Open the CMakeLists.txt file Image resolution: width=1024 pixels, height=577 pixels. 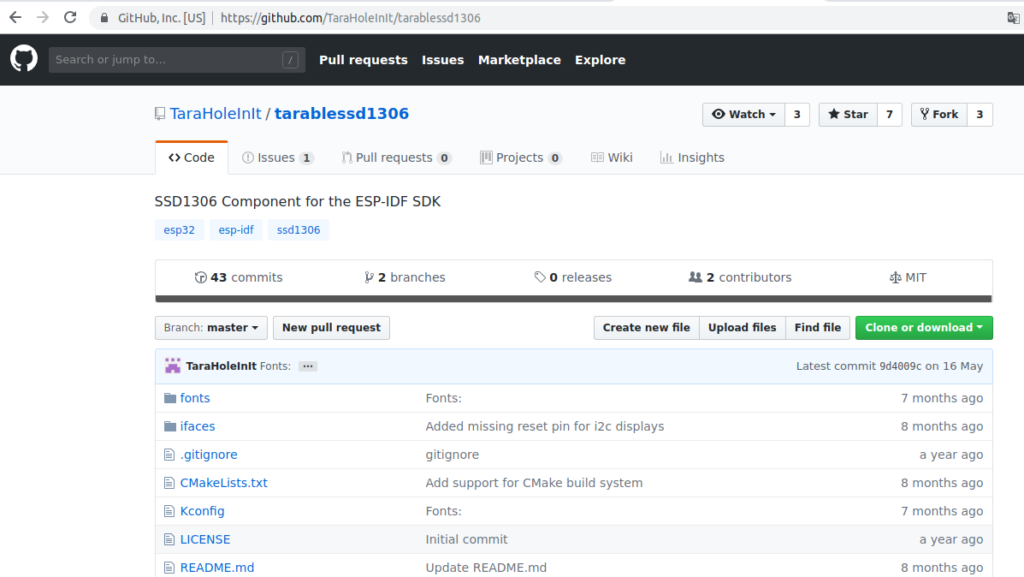tap(223, 483)
